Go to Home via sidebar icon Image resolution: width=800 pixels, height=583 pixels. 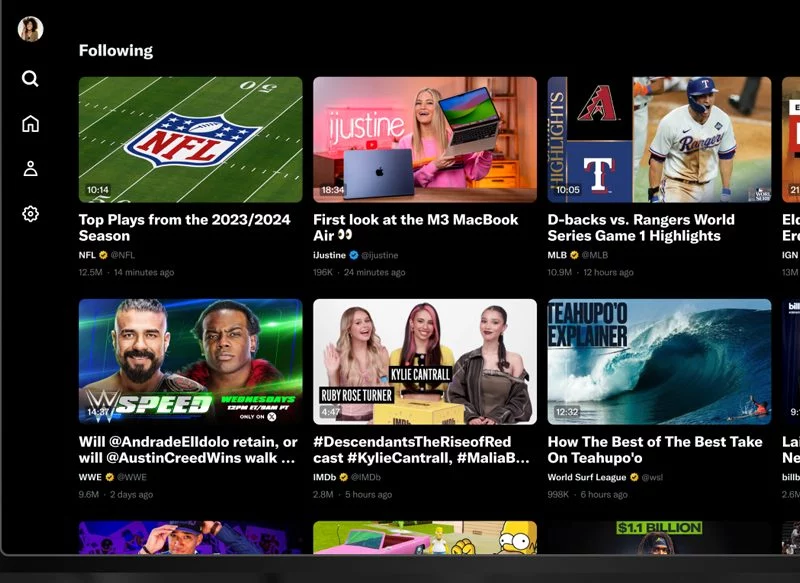click(30, 124)
